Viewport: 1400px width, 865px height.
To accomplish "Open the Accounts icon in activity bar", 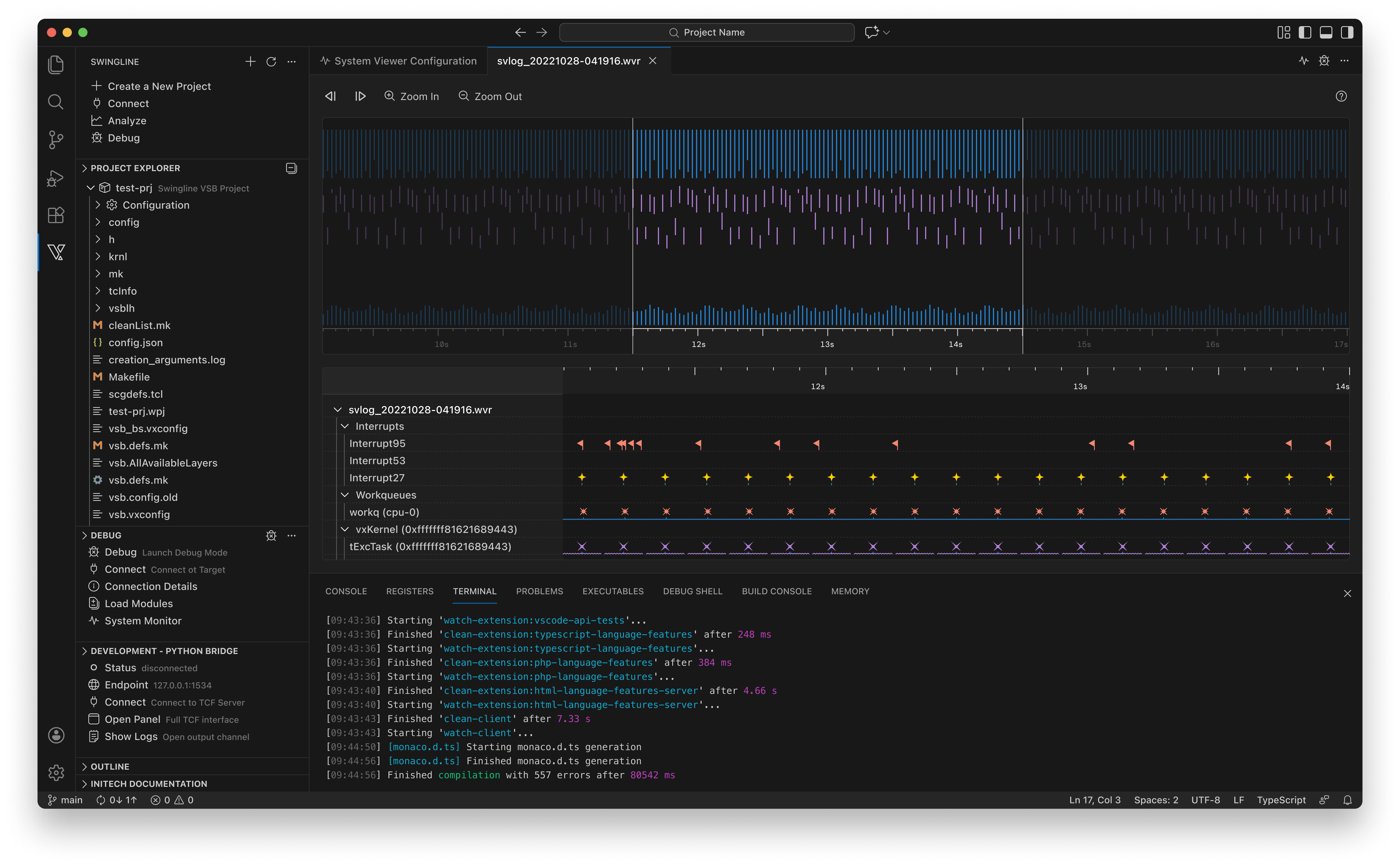I will click(56, 735).
